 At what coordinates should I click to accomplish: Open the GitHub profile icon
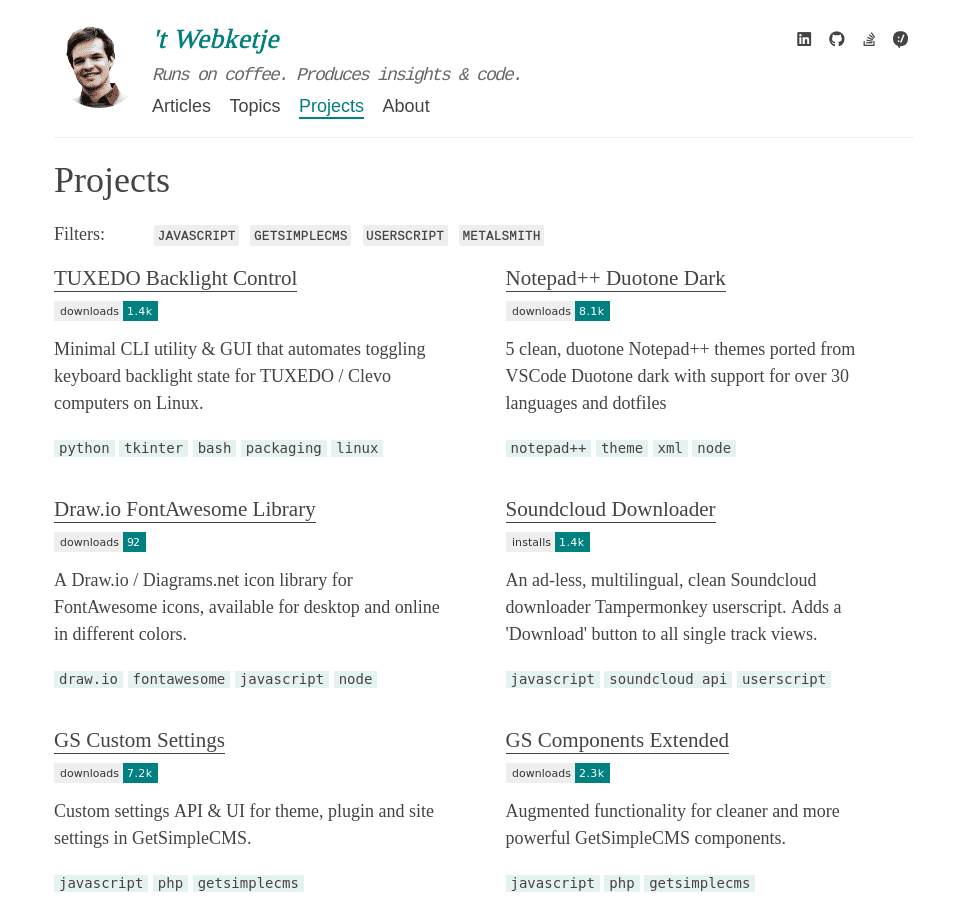(836, 39)
